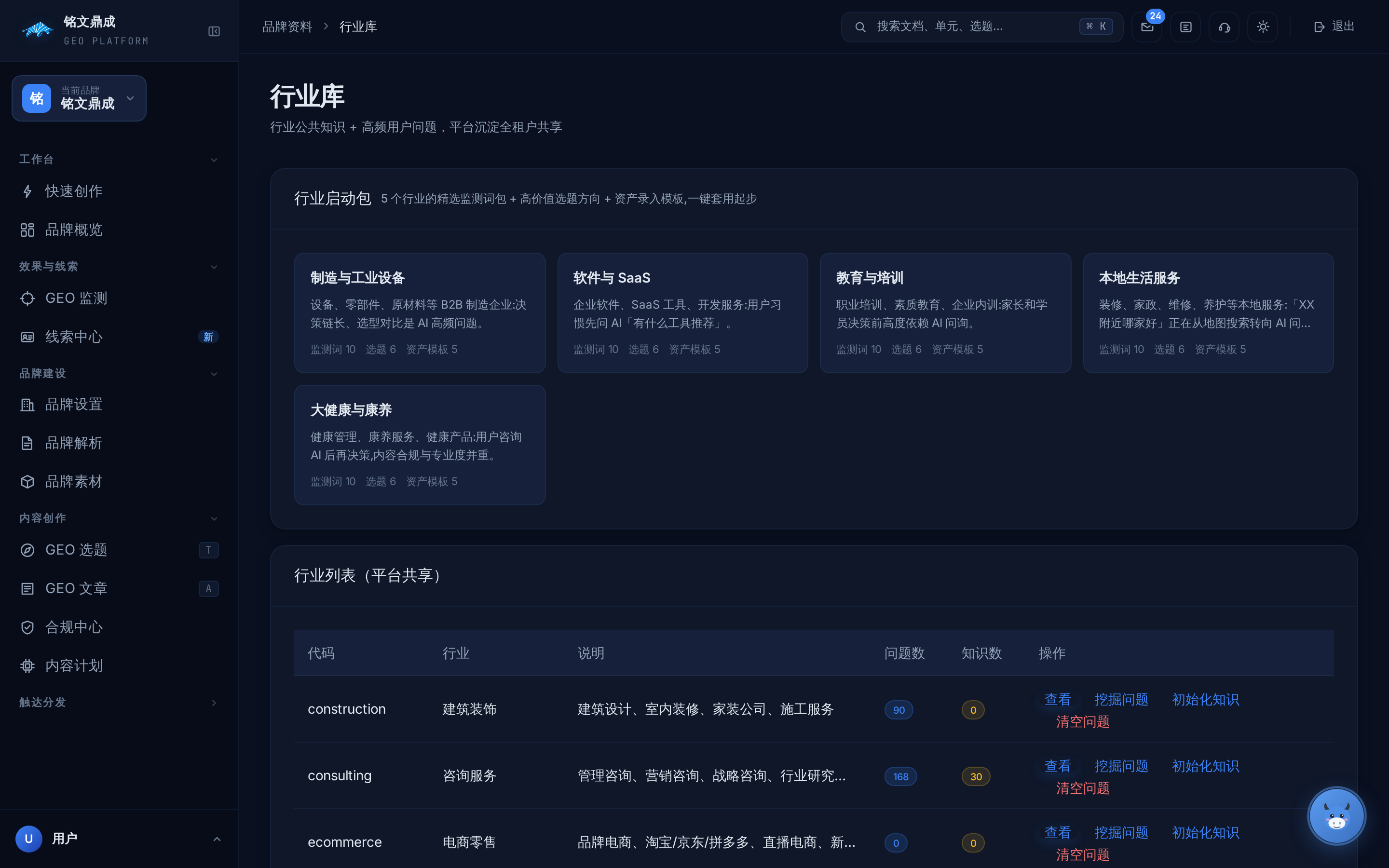1389x868 pixels.
Task: Open the 当前品牌 铭文鼎成 brand switcher
Action: [x=79, y=98]
